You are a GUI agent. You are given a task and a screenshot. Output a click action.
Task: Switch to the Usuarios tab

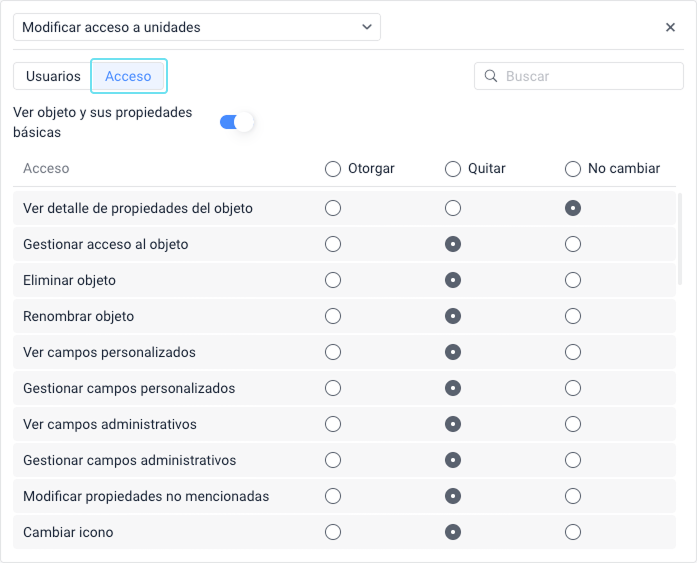pyautogui.click(x=53, y=76)
